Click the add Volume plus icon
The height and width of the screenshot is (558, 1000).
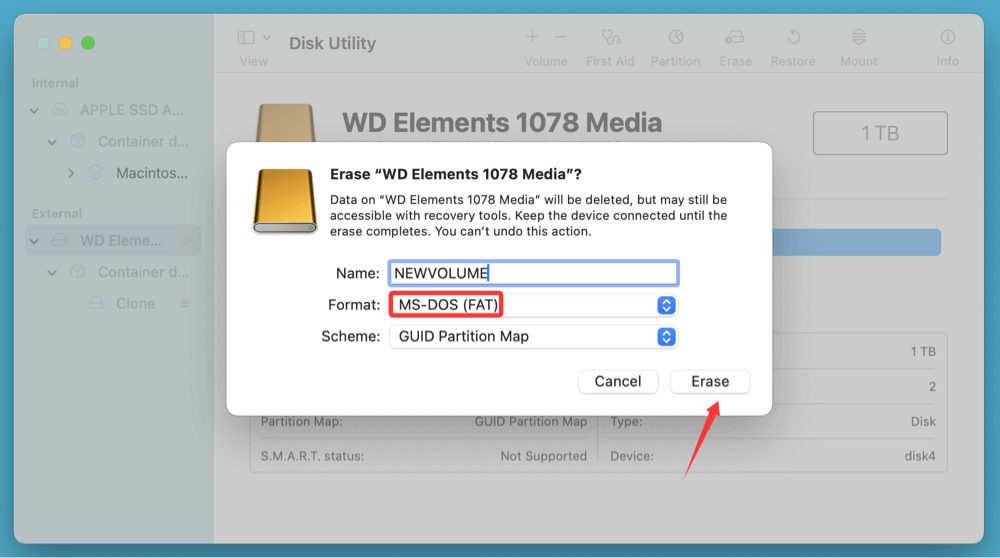click(x=531, y=37)
